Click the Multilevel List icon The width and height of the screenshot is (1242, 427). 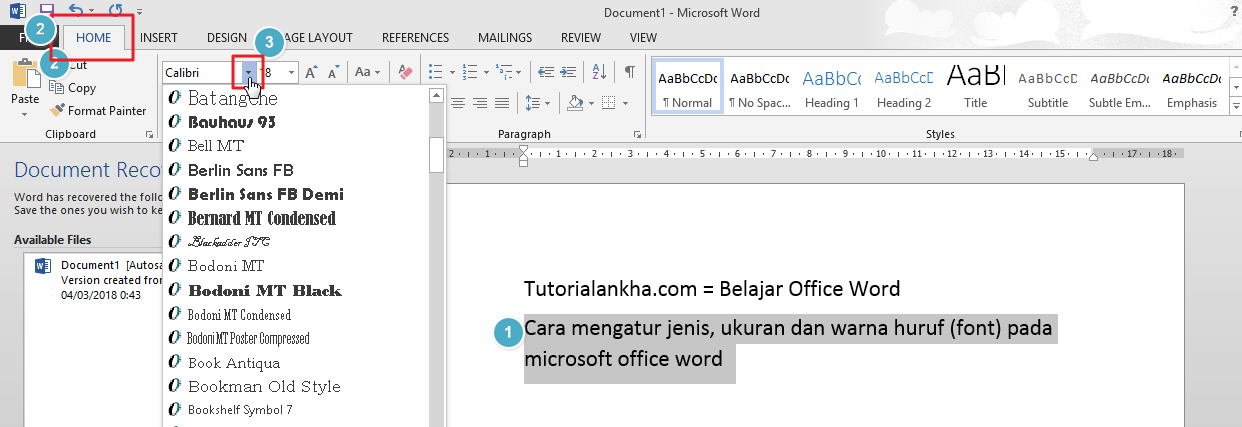click(504, 72)
